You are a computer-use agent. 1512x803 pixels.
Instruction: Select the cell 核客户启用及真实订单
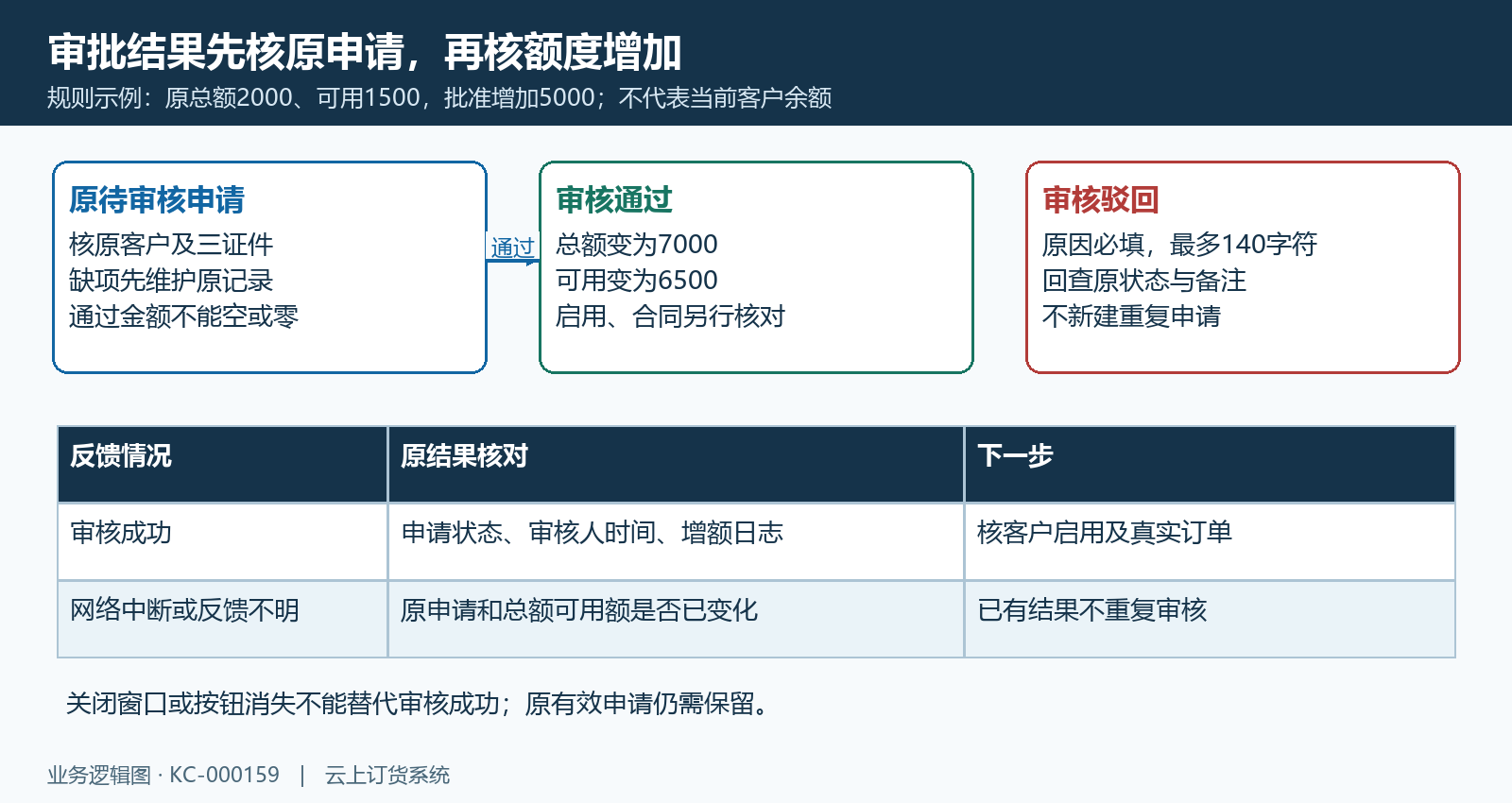pyautogui.click(x=1210, y=541)
